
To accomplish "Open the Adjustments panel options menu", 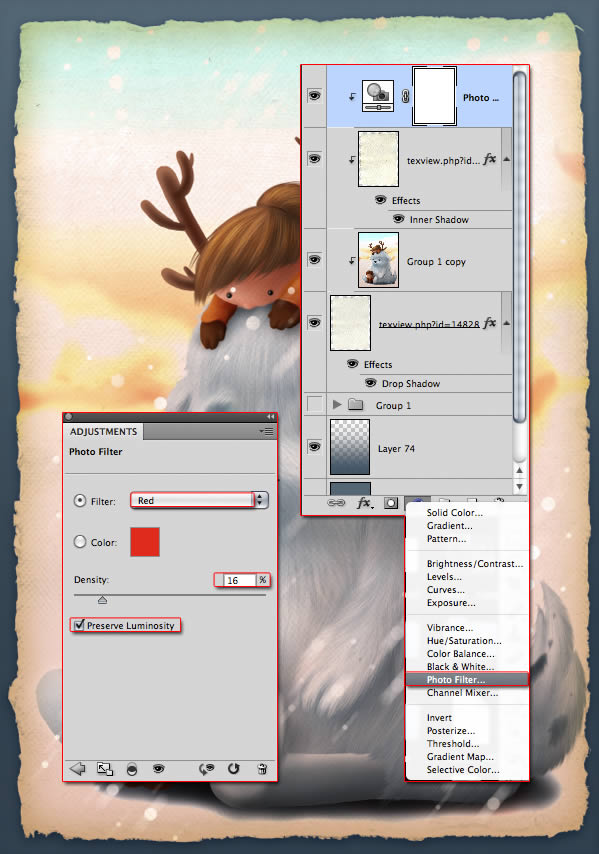I will pos(266,431).
